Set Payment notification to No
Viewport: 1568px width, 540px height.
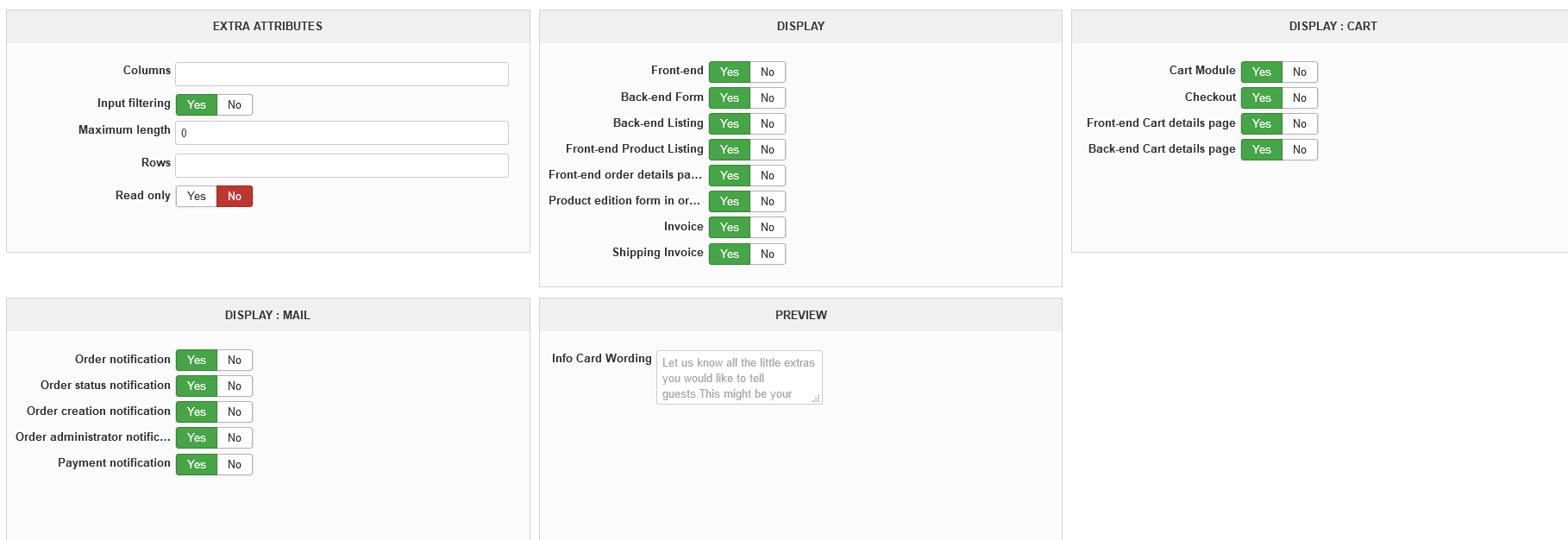point(235,465)
